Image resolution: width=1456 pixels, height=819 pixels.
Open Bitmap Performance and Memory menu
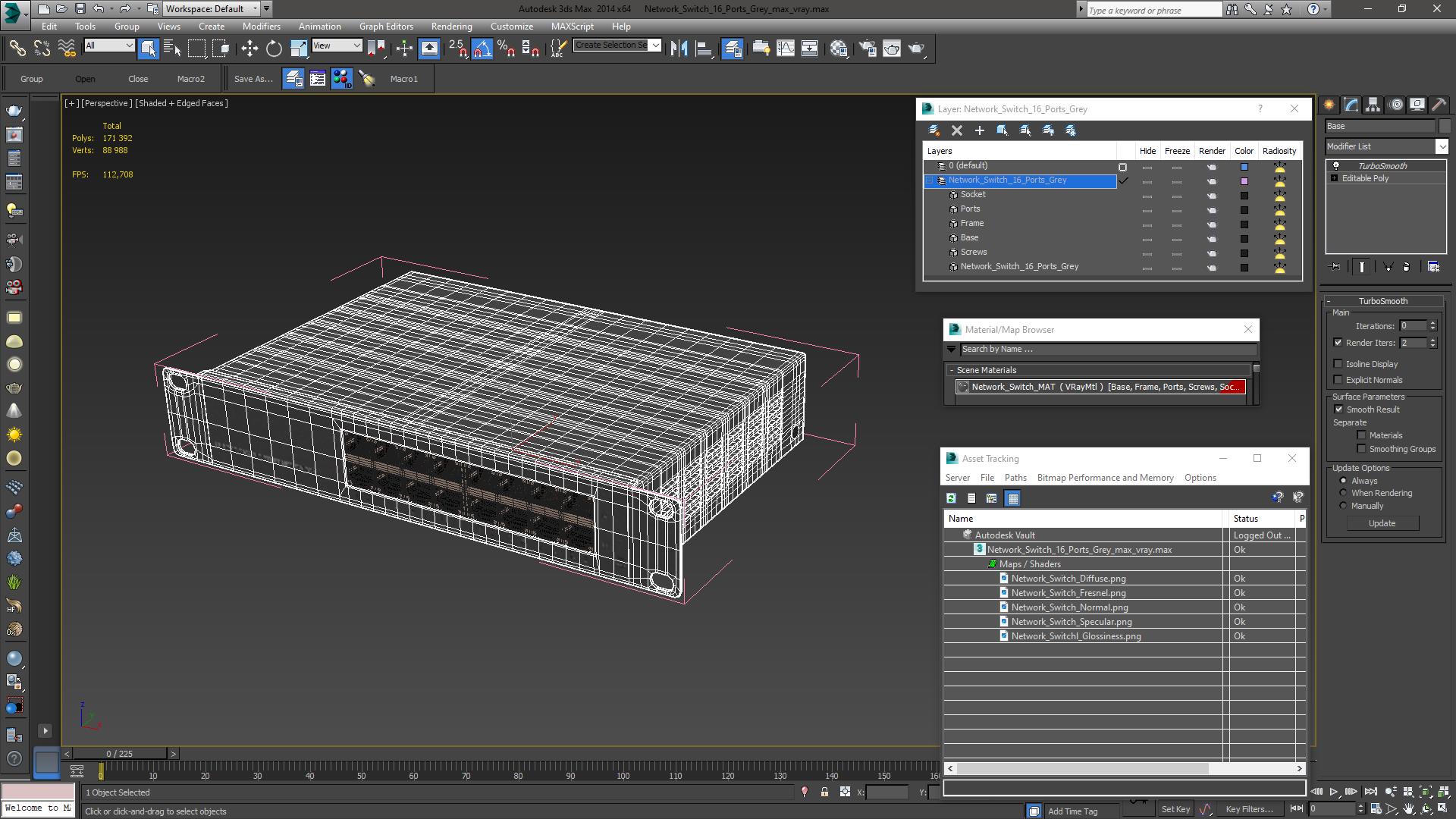(x=1105, y=478)
